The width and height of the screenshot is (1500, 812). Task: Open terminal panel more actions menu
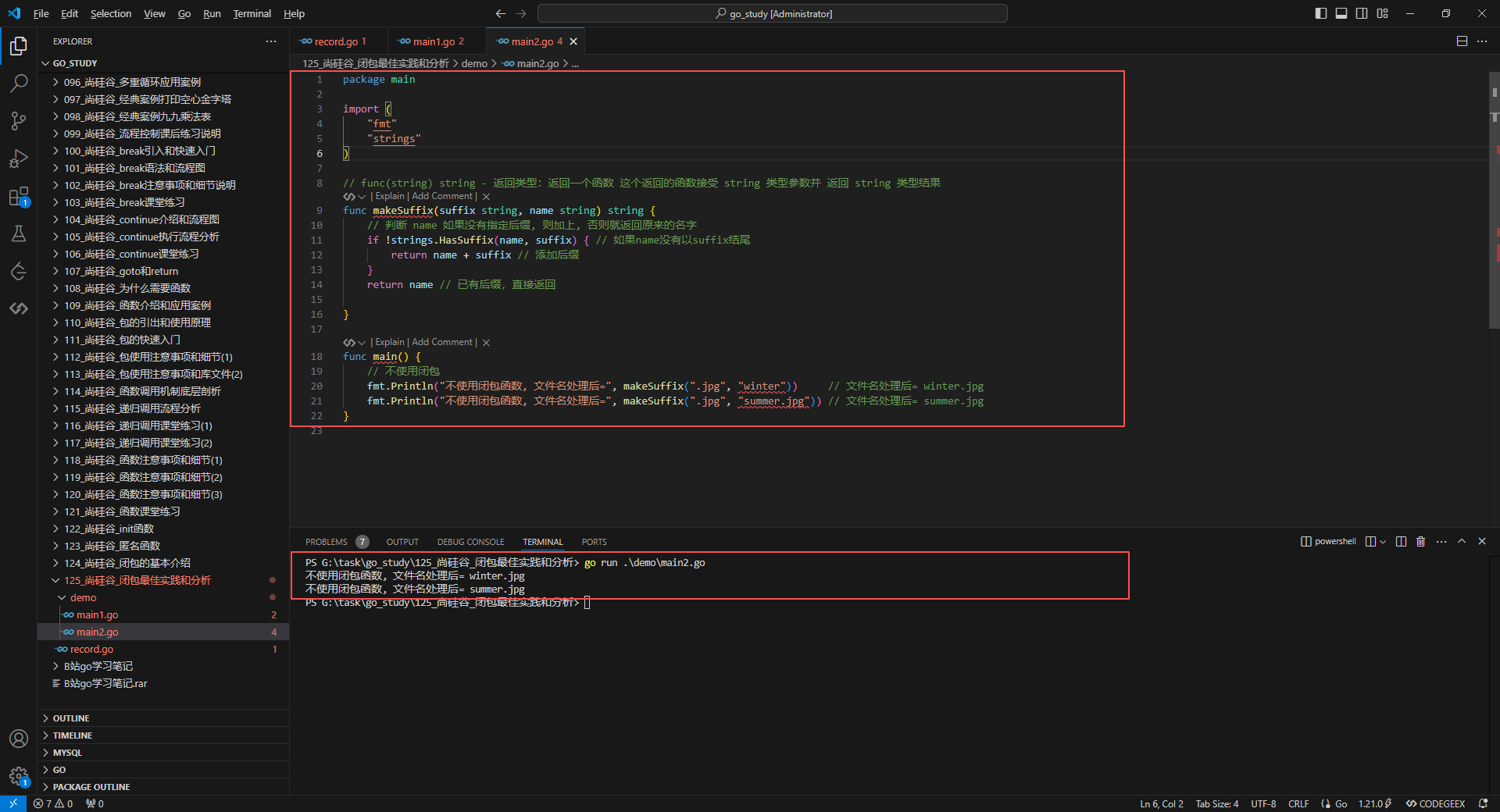[x=1441, y=541]
